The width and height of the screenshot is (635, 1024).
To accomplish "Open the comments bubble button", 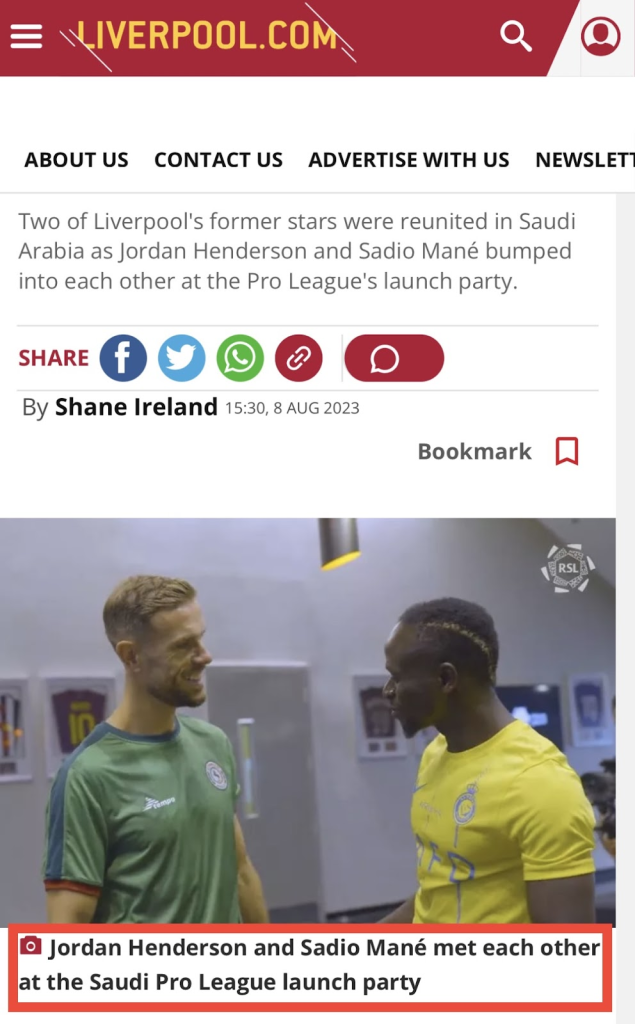I will 394,358.
